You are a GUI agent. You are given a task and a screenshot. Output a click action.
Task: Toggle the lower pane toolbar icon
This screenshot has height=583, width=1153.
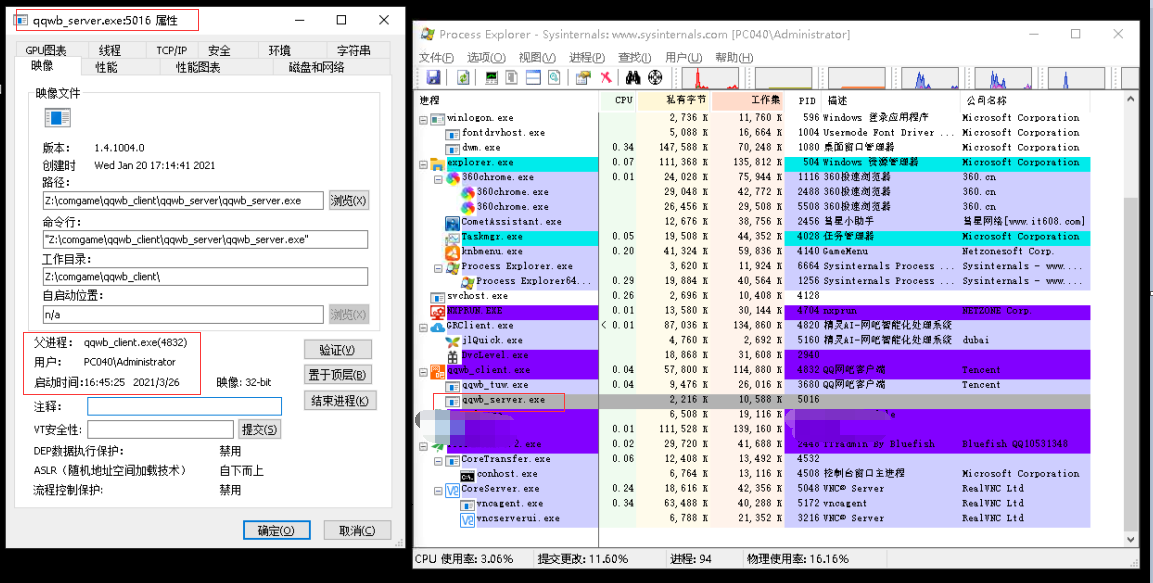click(x=533, y=77)
